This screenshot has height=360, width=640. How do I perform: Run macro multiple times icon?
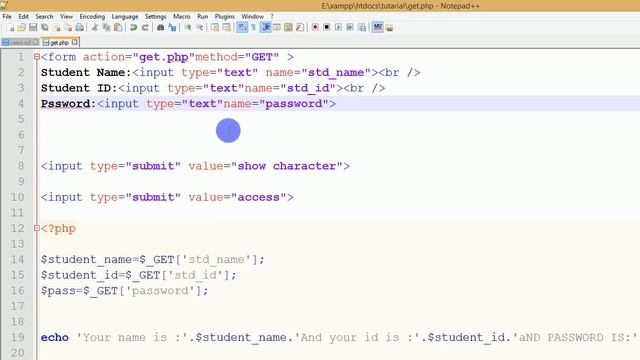pyautogui.click(x=350, y=27)
